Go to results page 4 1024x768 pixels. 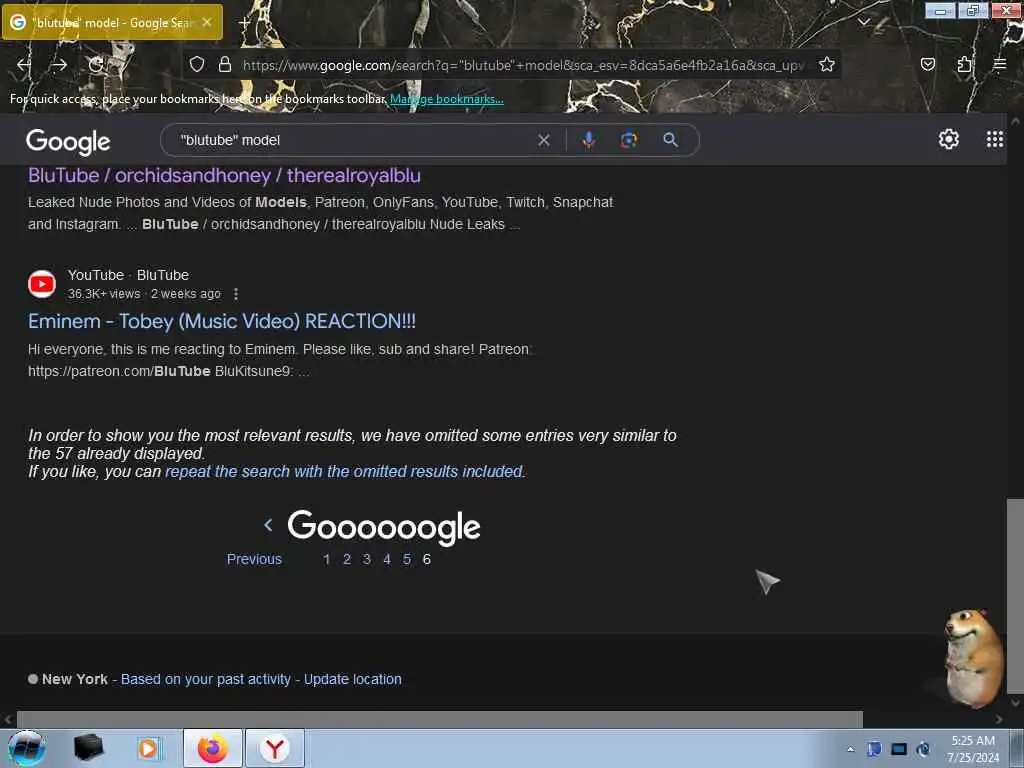[x=387, y=559]
